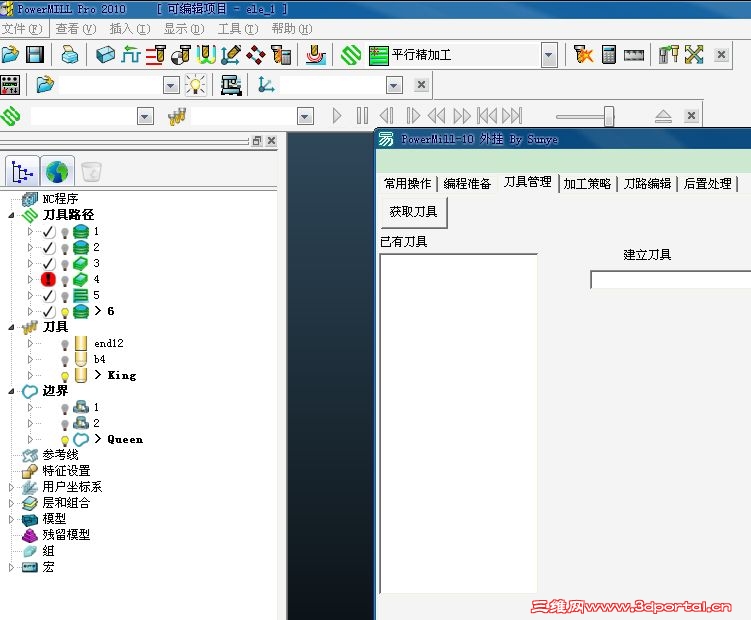Toggle the checkmark on toolpath 5
The height and width of the screenshot is (620, 751).
tap(48, 296)
